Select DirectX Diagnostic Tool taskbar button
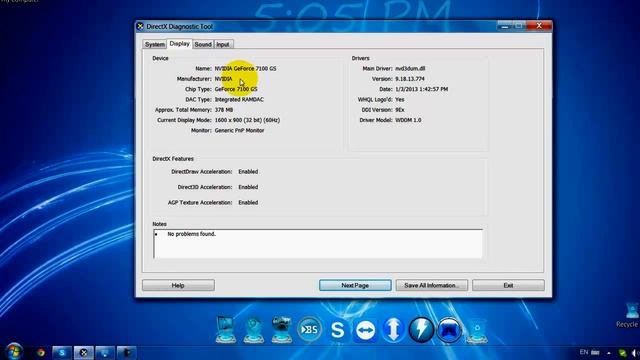 pyautogui.click(x=84, y=353)
